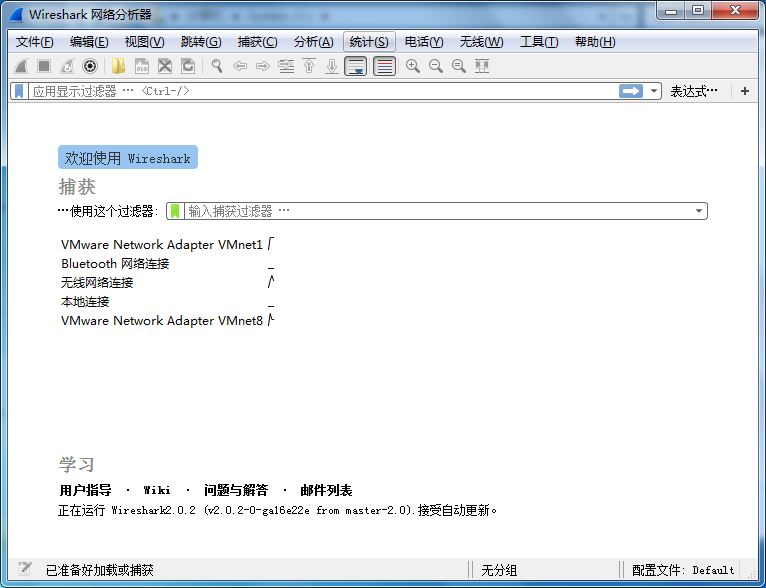
Task: Open the 表达式 expression builder
Action: (694, 91)
